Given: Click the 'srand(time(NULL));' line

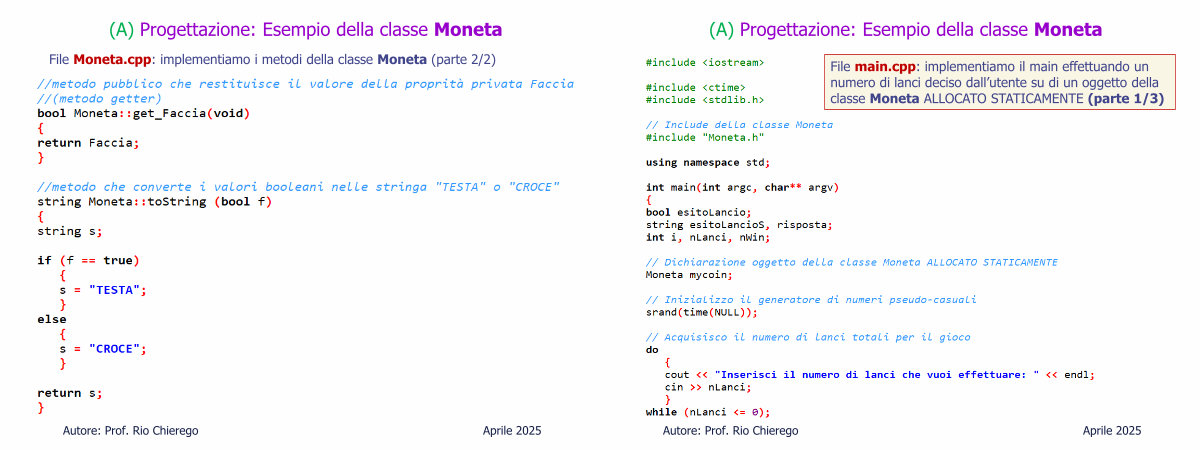Looking at the screenshot, I should [702, 312].
